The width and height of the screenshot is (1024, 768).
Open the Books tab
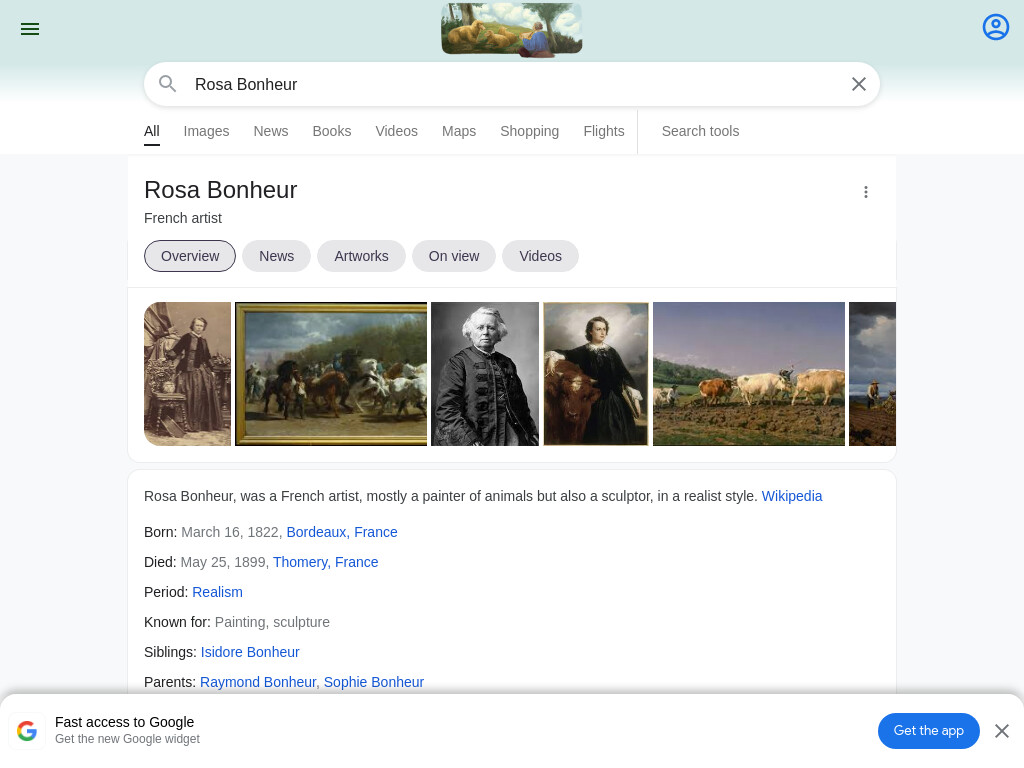pos(332,131)
